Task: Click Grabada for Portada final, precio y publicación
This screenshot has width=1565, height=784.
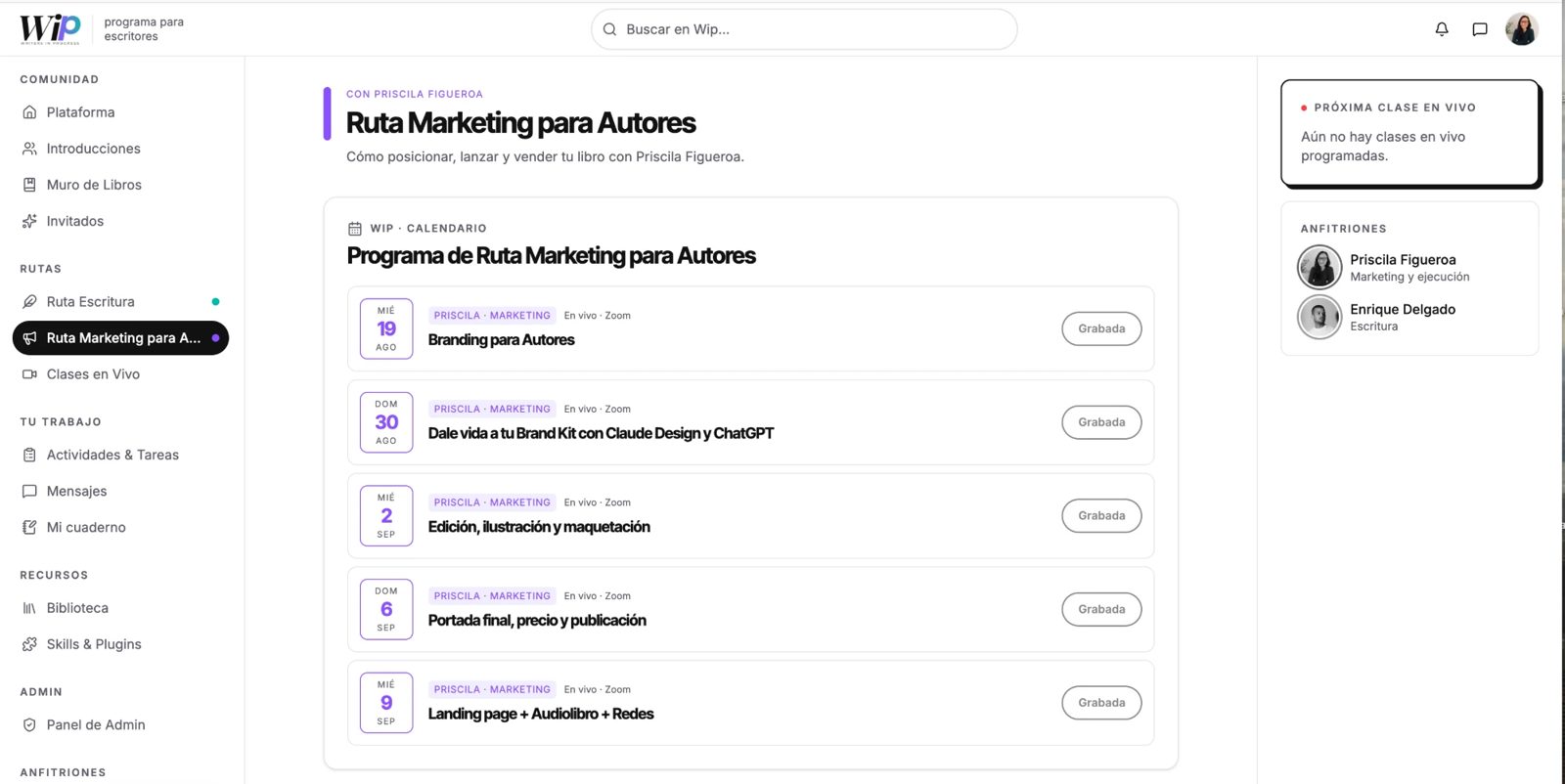Action: (x=1101, y=609)
